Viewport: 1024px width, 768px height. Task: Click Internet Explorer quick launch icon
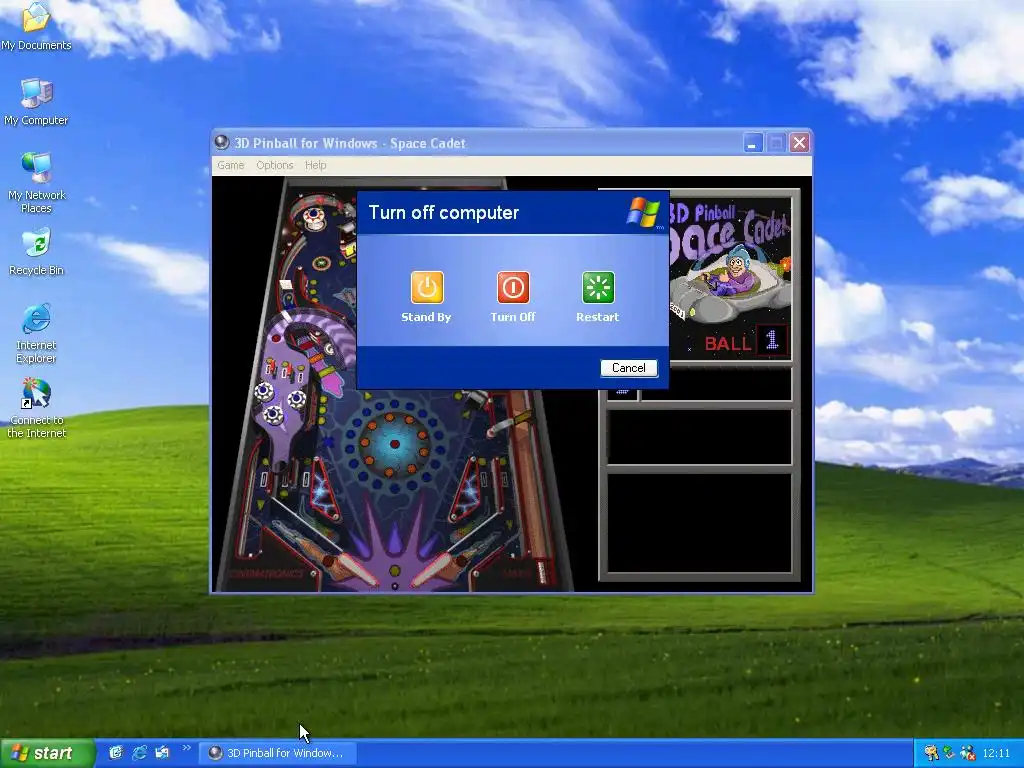coord(139,753)
